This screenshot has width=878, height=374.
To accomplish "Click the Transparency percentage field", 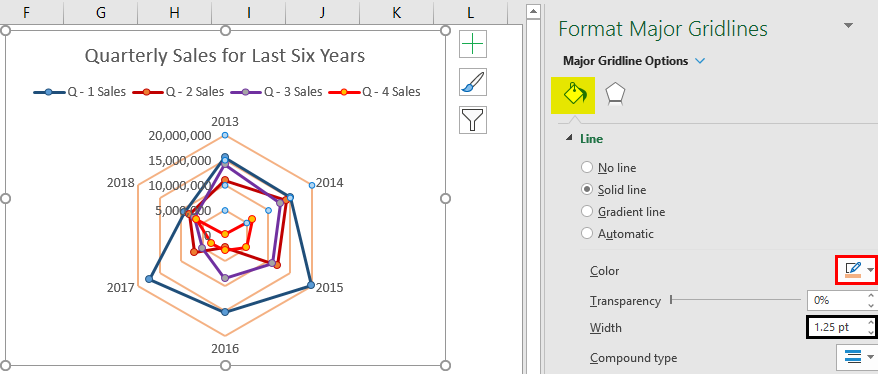I will 837,300.
